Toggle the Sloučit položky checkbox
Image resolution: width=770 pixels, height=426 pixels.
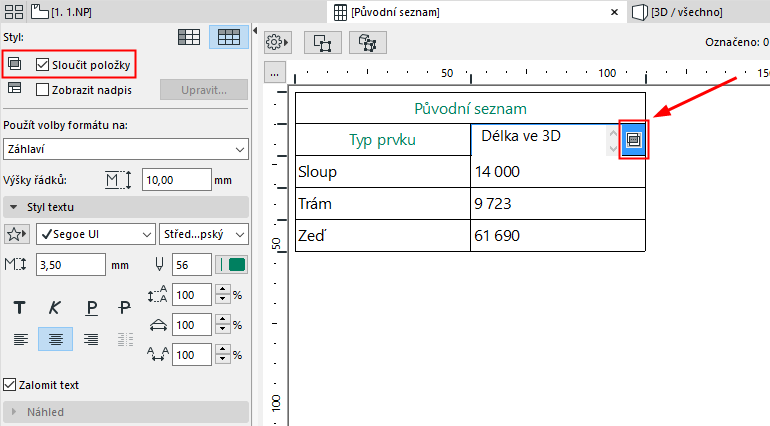(x=42, y=64)
